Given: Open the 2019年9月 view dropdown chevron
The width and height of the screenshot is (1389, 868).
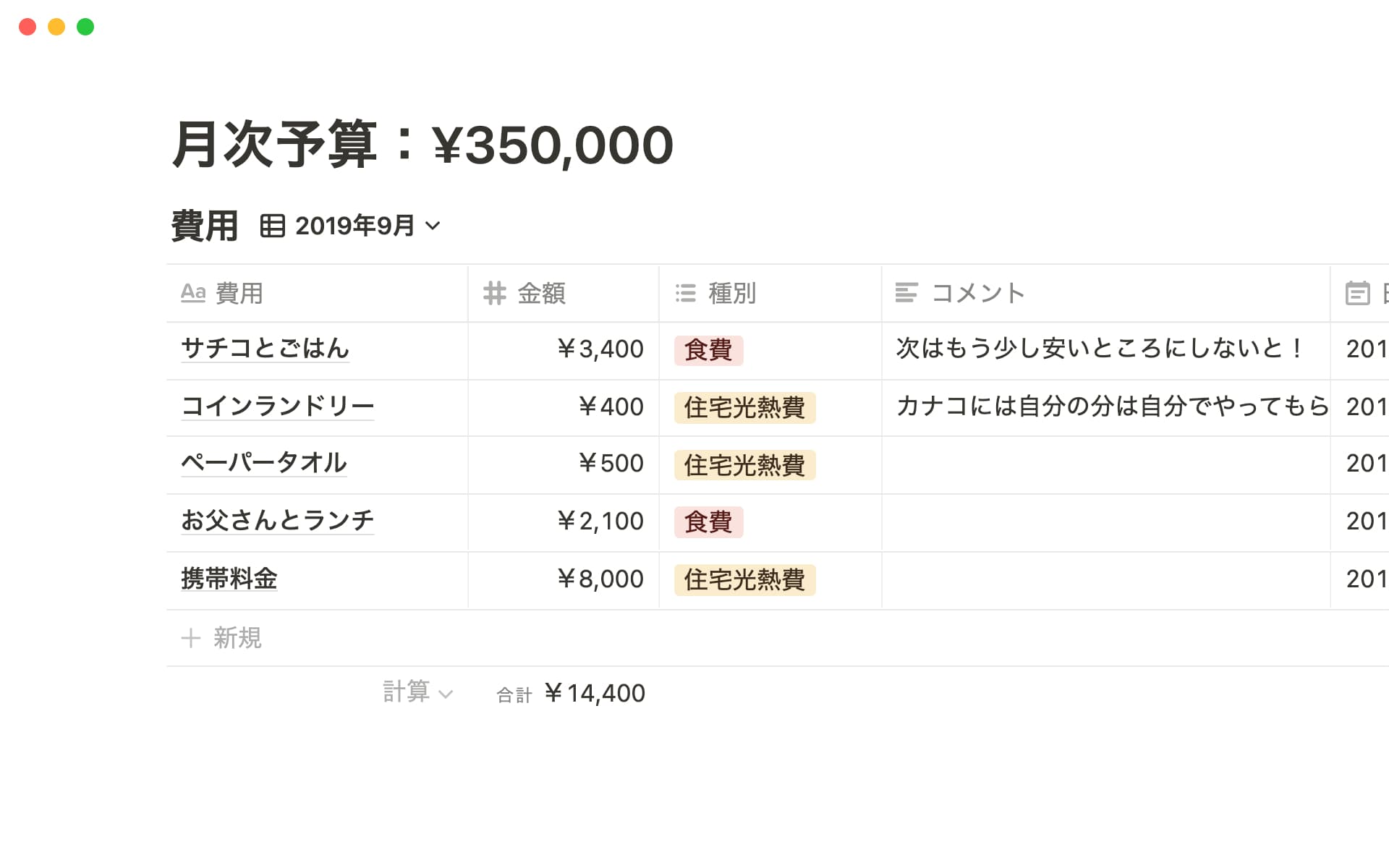Looking at the screenshot, I should 433,226.
